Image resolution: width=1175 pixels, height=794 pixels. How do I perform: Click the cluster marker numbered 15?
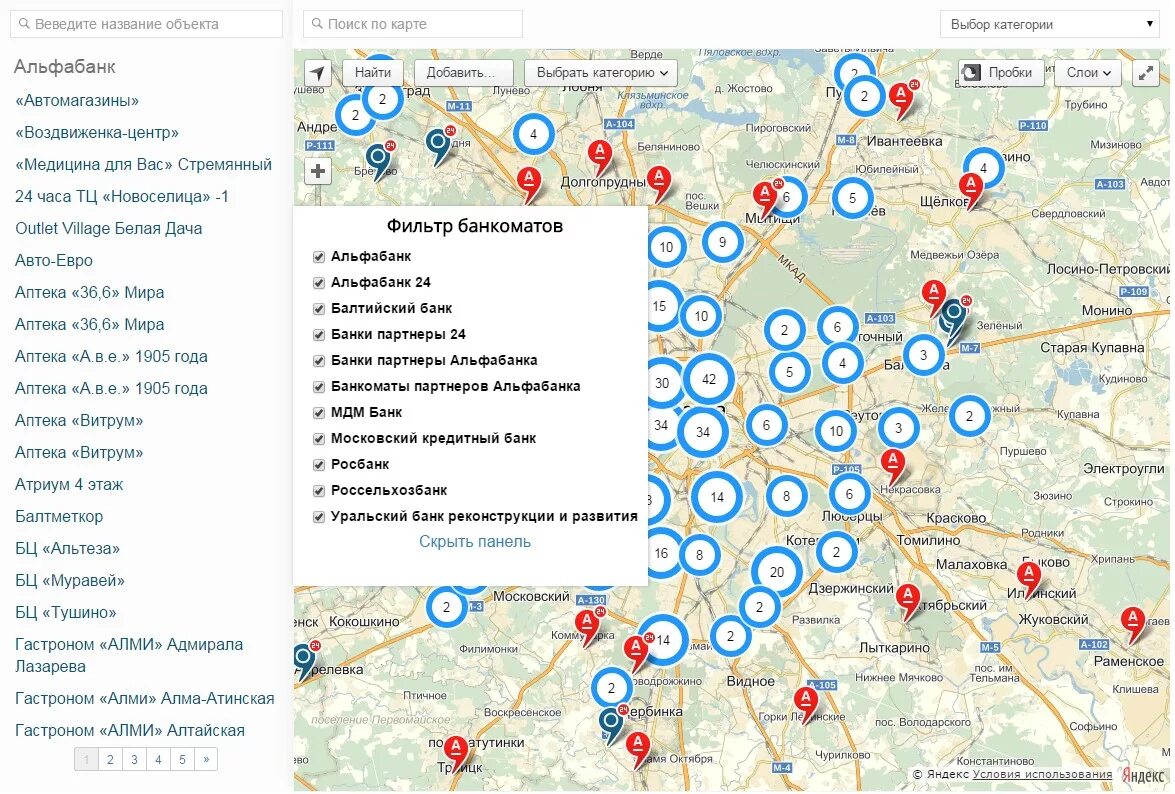click(659, 306)
